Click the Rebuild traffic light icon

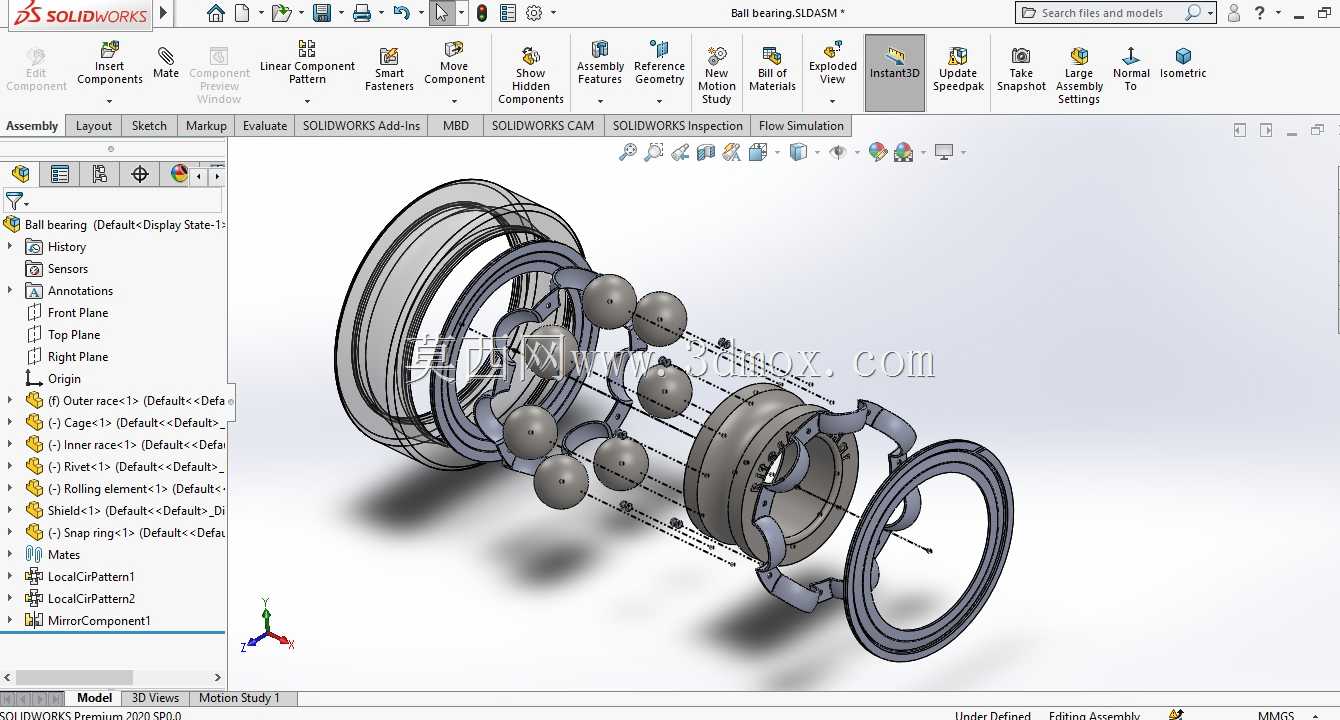482,13
